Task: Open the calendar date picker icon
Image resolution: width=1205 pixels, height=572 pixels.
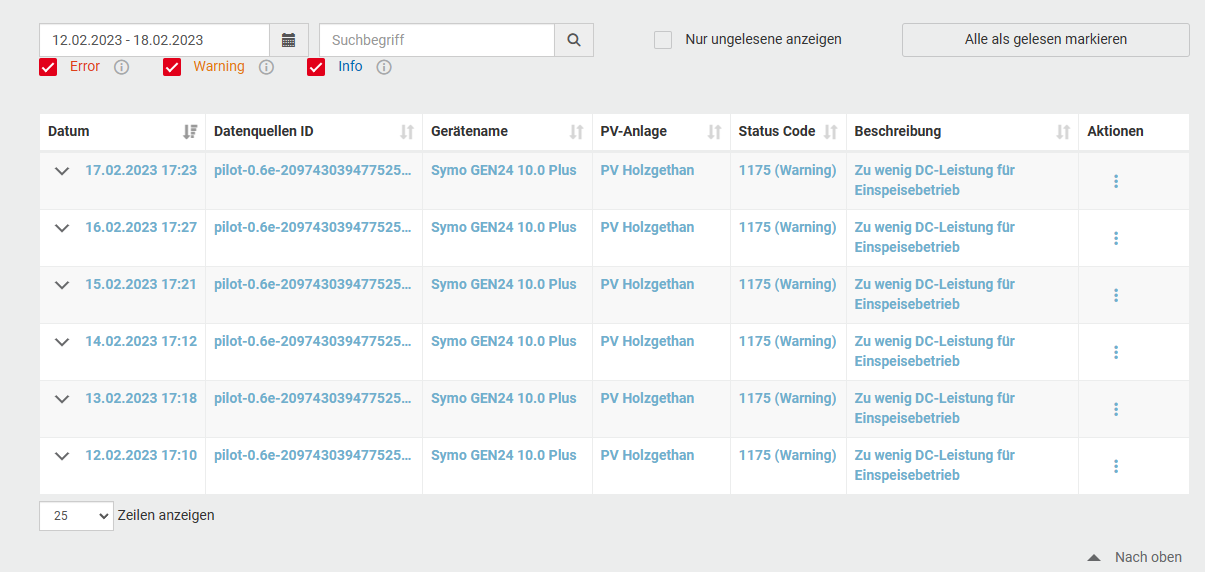Action: [x=289, y=40]
